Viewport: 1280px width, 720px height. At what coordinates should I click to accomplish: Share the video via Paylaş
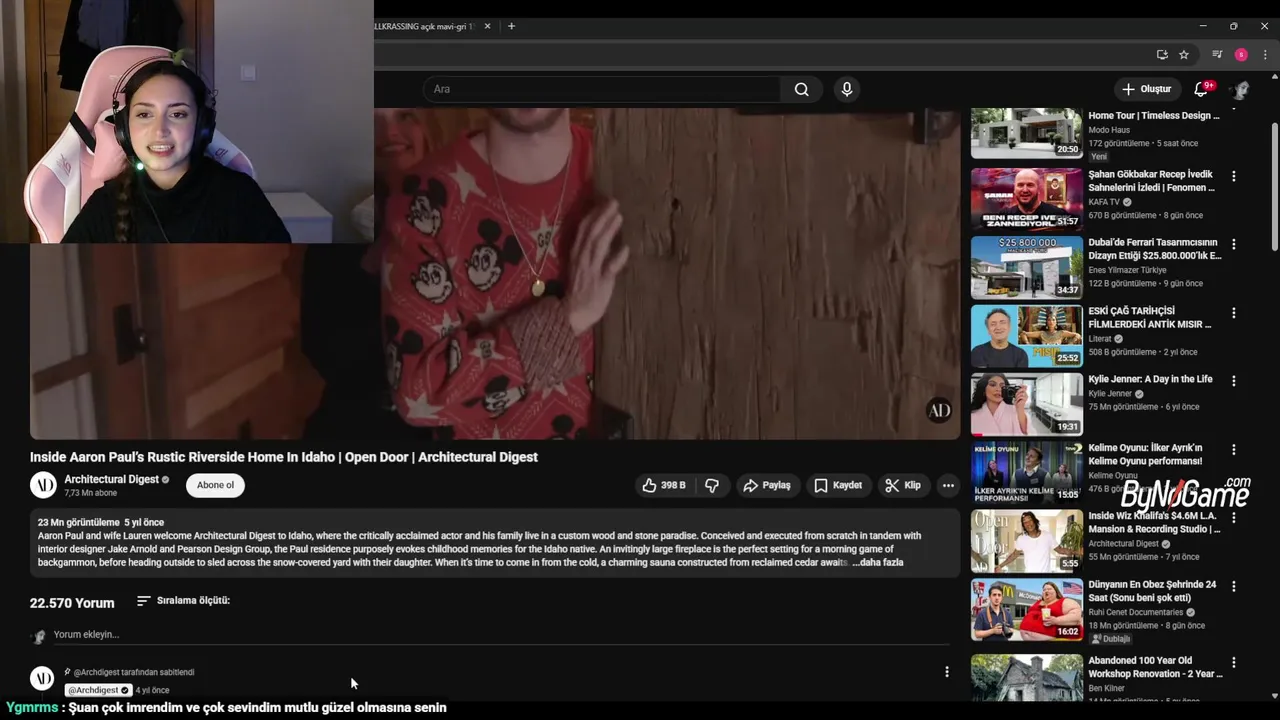[x=766, y=485]
